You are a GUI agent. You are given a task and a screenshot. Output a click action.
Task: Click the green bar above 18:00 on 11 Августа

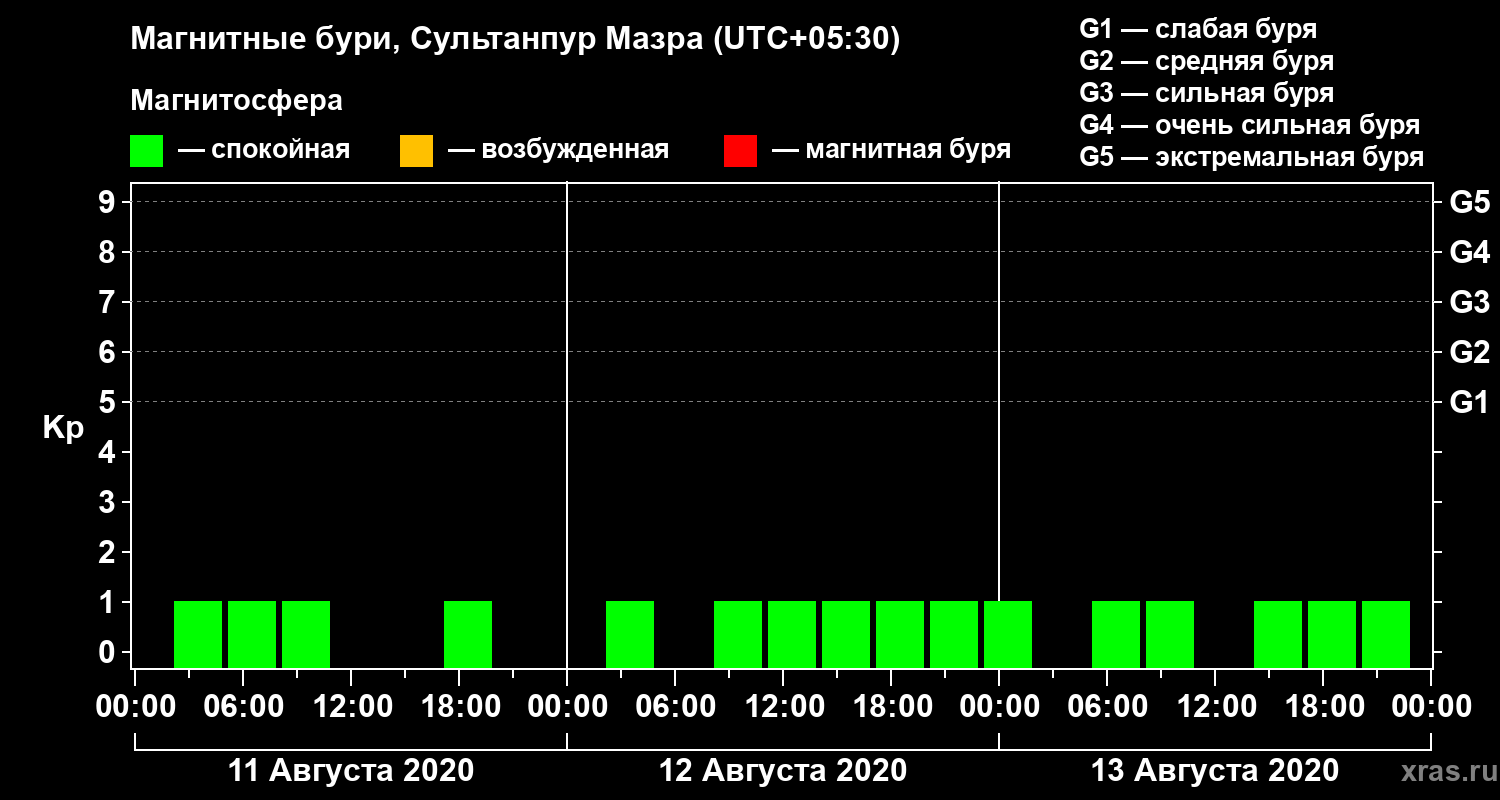tap(468, 634)
